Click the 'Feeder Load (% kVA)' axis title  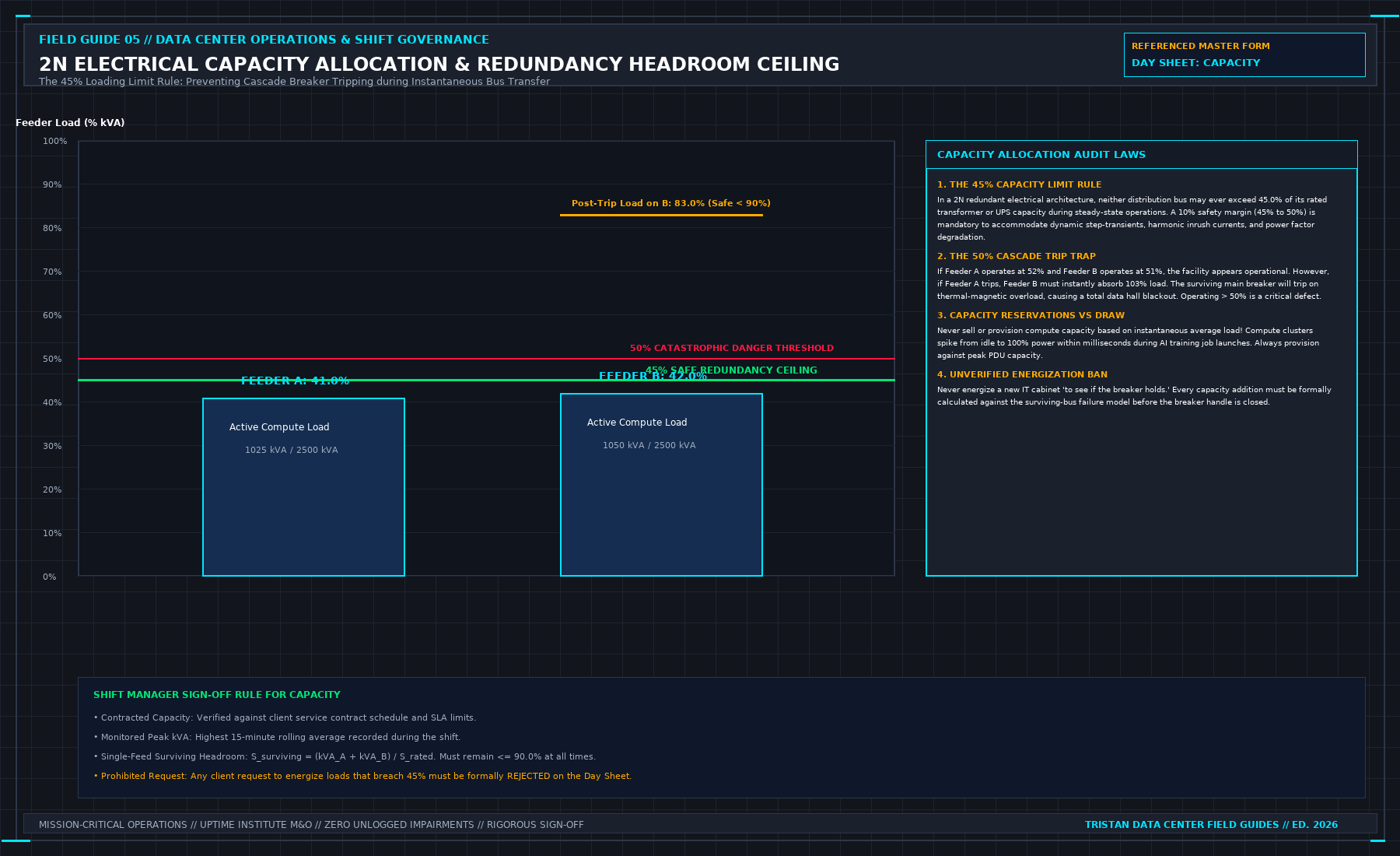[70, 123]
